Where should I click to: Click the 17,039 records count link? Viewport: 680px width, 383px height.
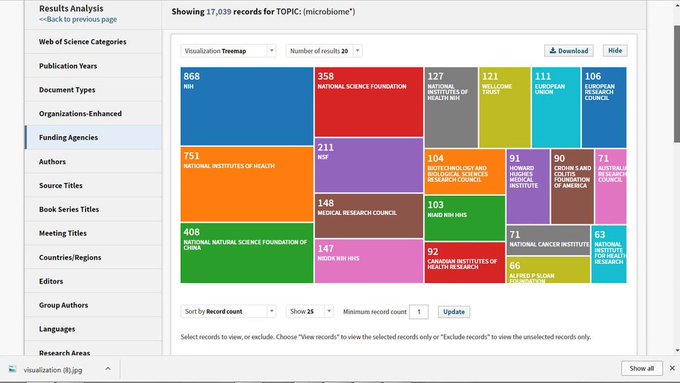(219, 12)
